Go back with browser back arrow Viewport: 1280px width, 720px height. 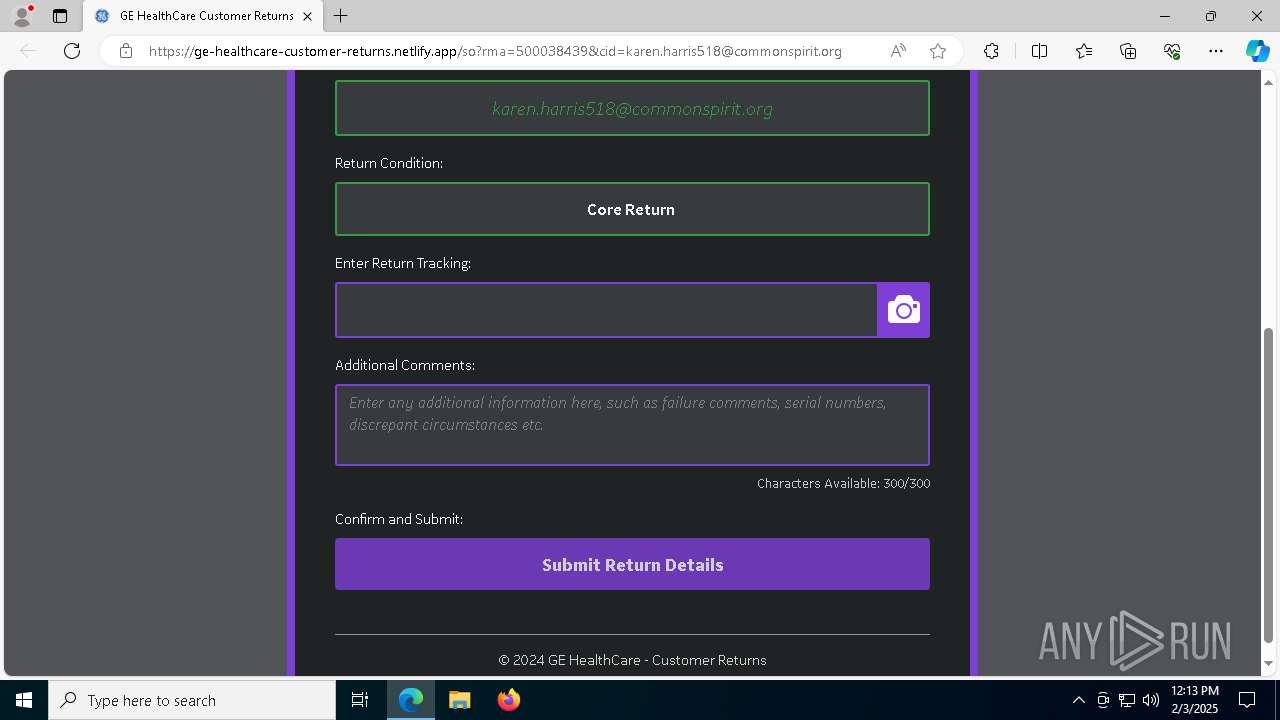28,51
